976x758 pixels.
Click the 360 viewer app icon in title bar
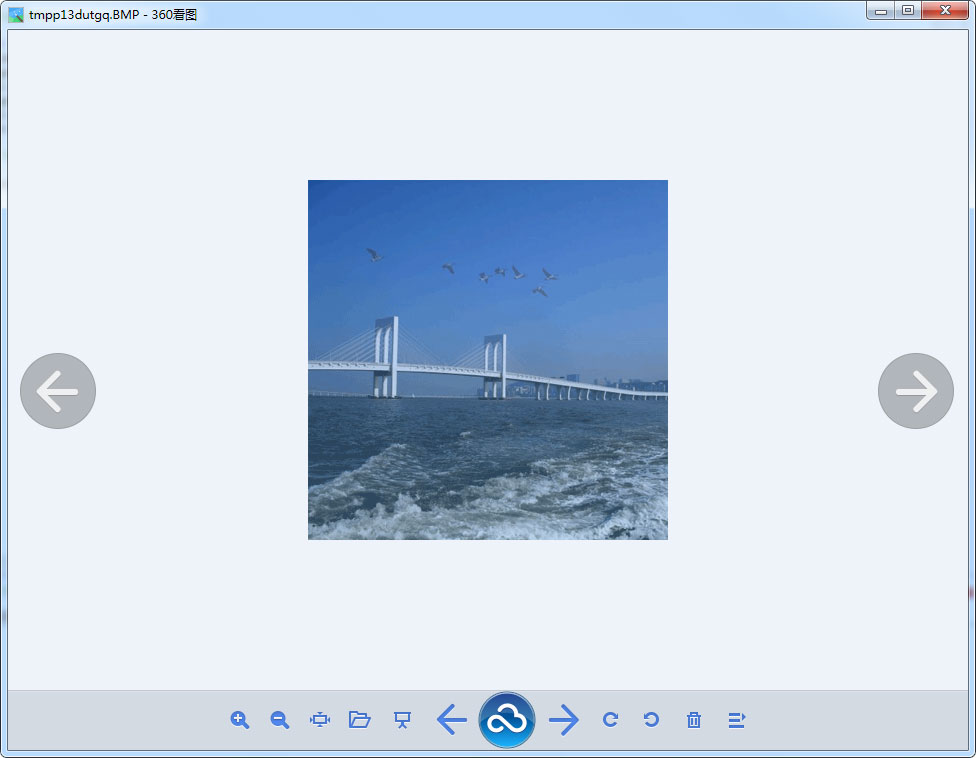click(16, 14)
